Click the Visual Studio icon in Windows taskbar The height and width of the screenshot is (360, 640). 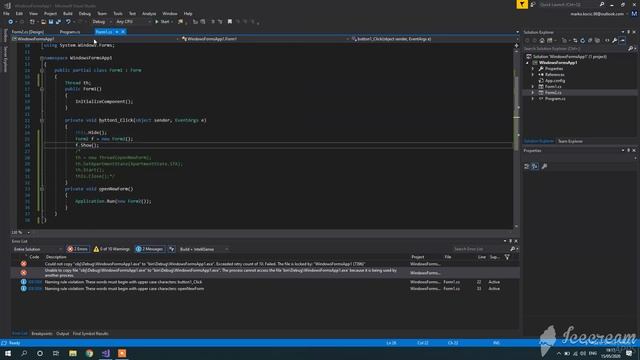click(x=105, y=353)
